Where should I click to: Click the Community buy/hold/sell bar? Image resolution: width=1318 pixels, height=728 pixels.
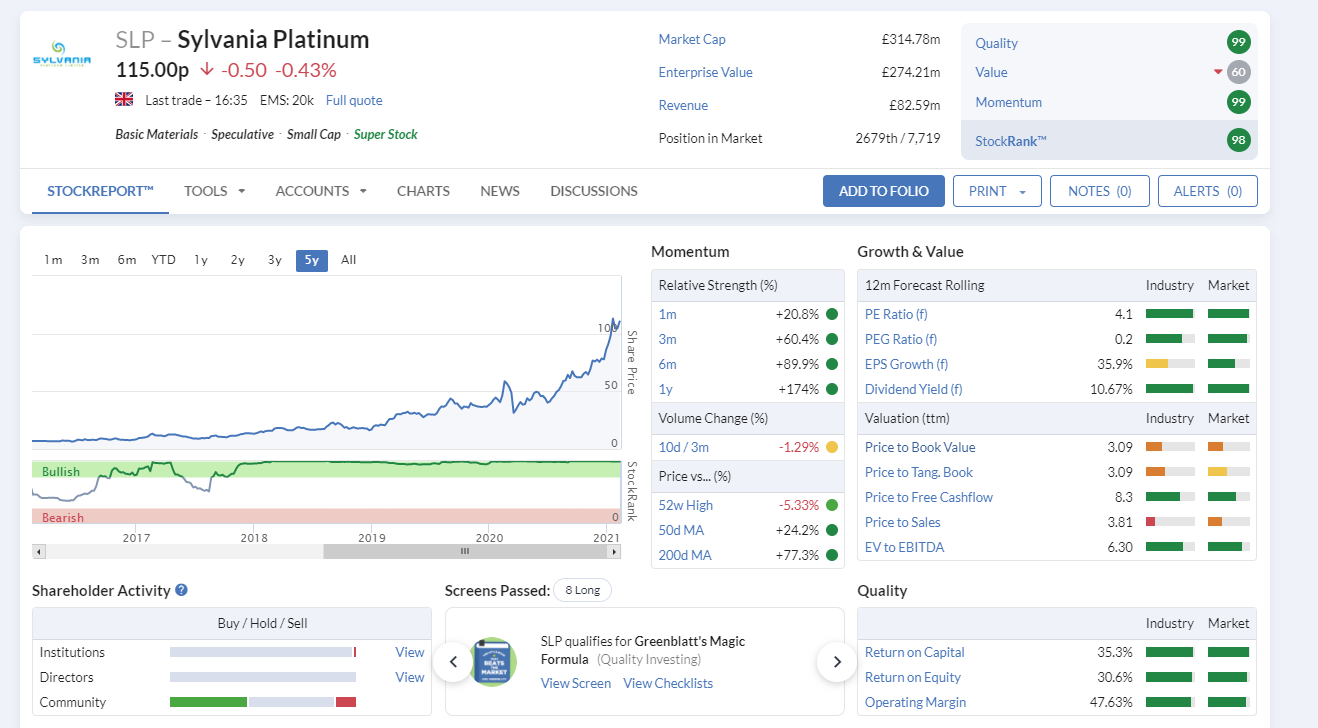263,702
